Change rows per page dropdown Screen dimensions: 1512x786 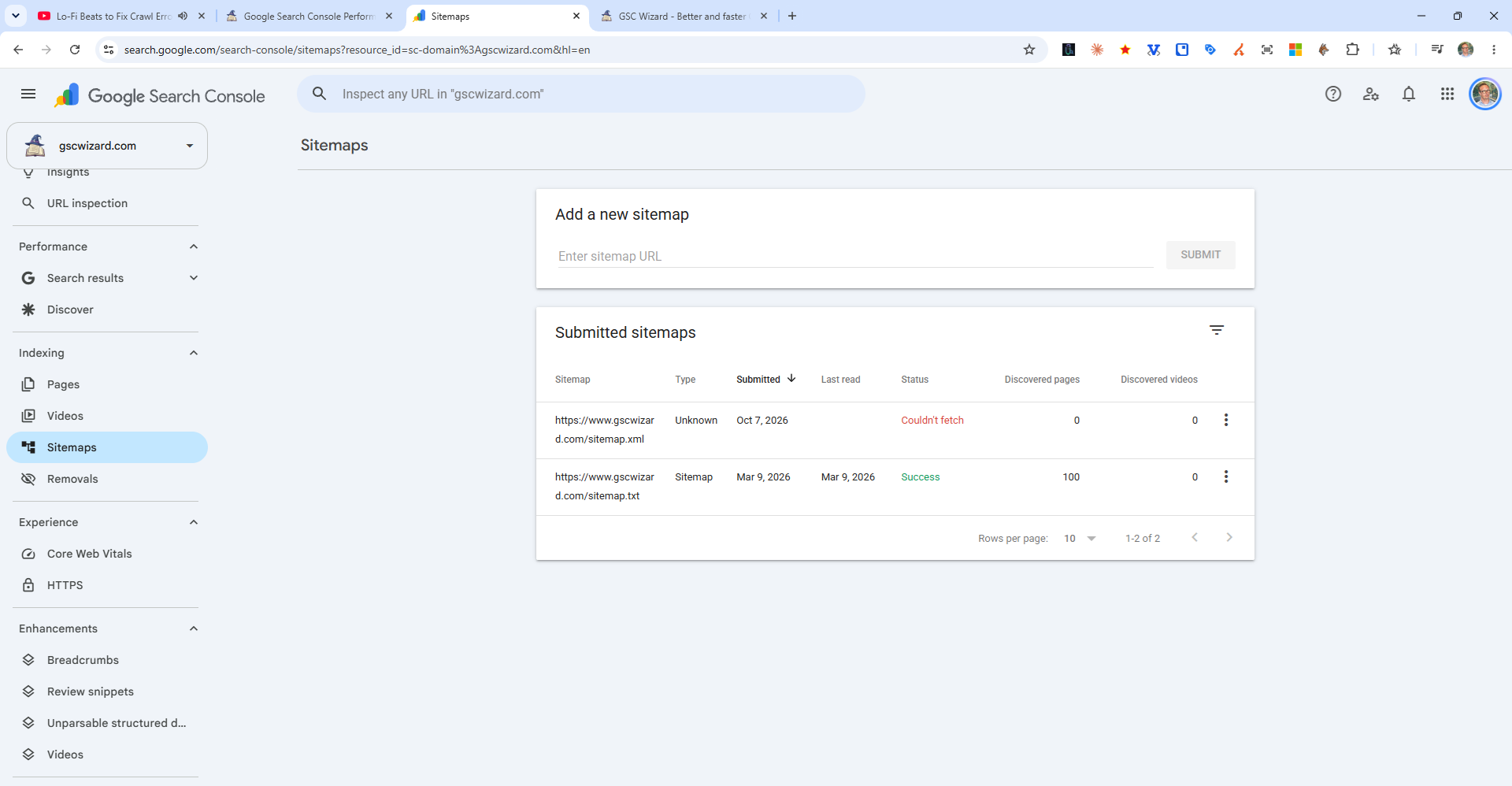pos(1080,539)
